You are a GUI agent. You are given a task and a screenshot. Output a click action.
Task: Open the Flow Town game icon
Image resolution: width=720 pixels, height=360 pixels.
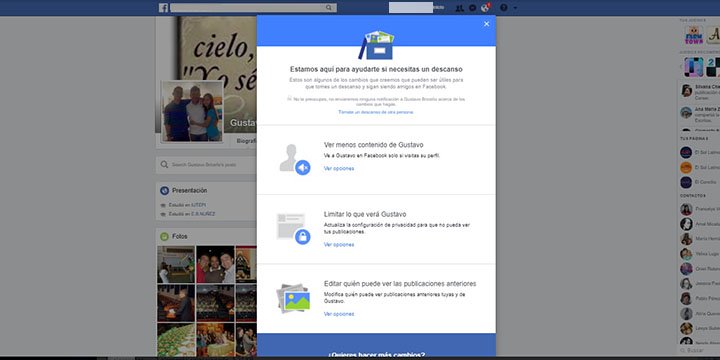tap(694, 35)
